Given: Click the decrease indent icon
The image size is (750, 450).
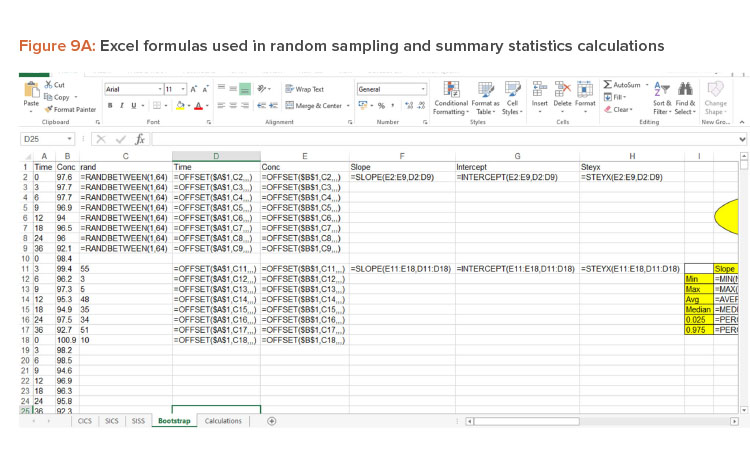Looking at the screenshot, I should coord(262,106).
